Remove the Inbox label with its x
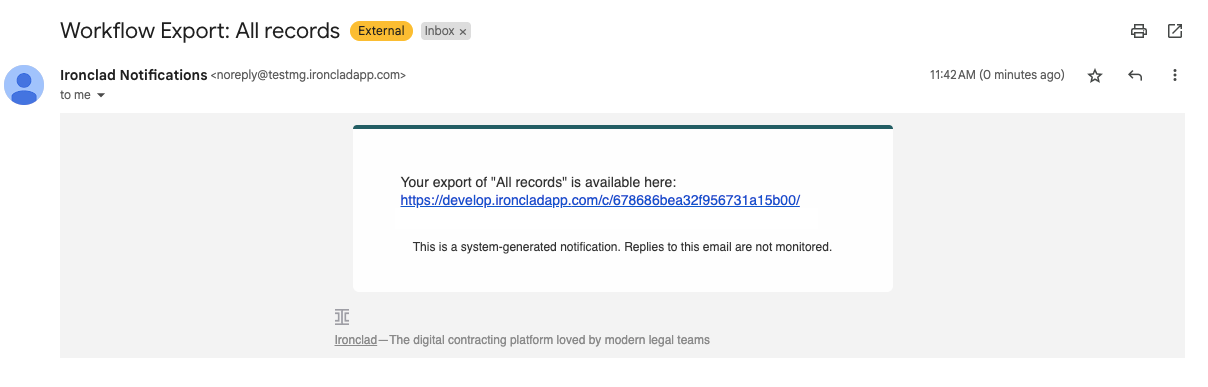The width and height of the screenshot is (1208, 387). click(x=463, y=32)
